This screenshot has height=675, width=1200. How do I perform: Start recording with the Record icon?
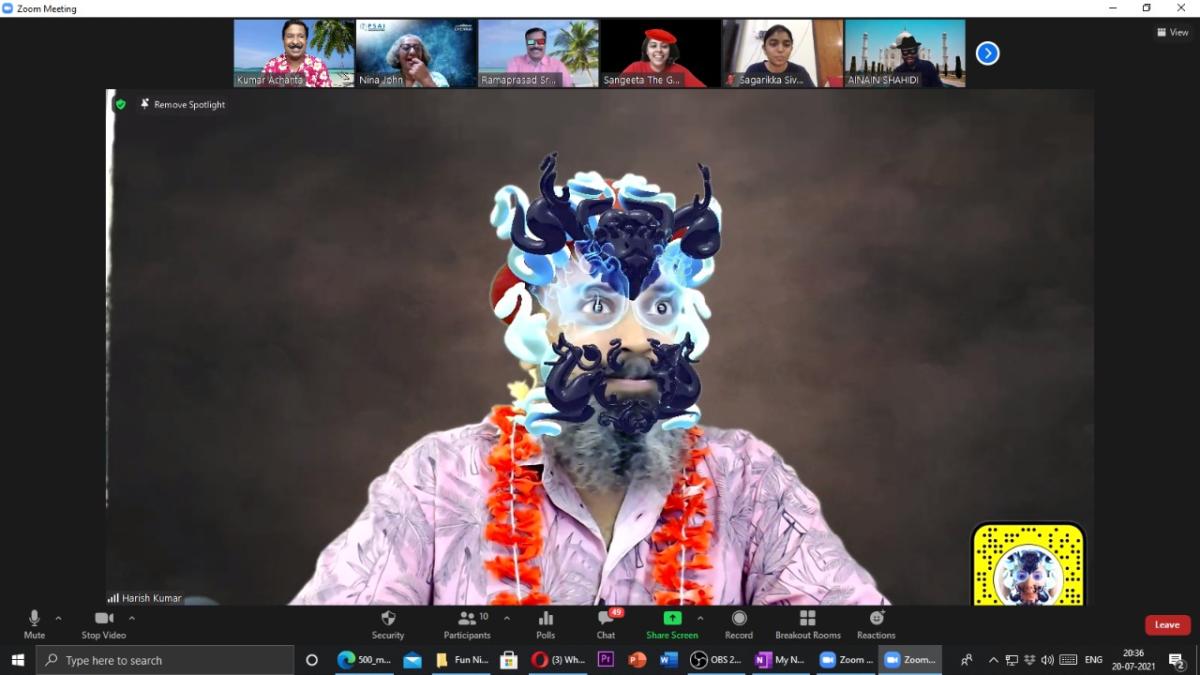[x=738, y=619]
